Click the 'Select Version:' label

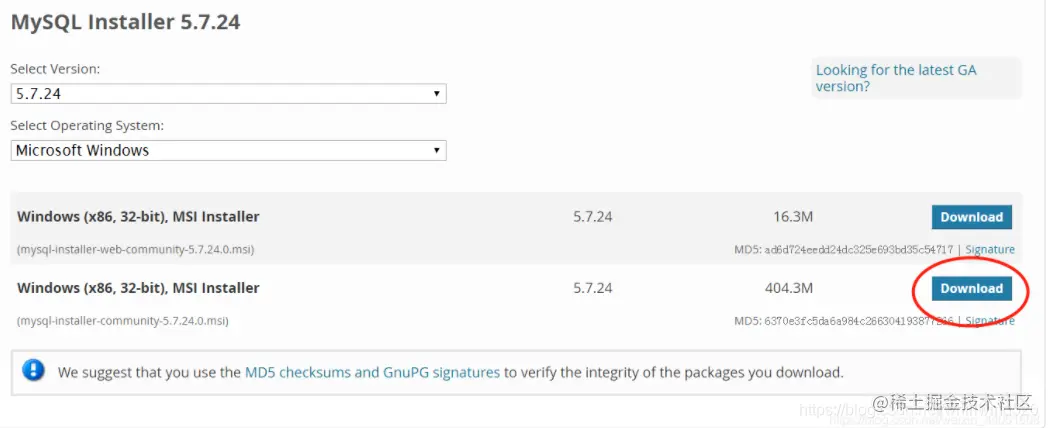(55, 69)
